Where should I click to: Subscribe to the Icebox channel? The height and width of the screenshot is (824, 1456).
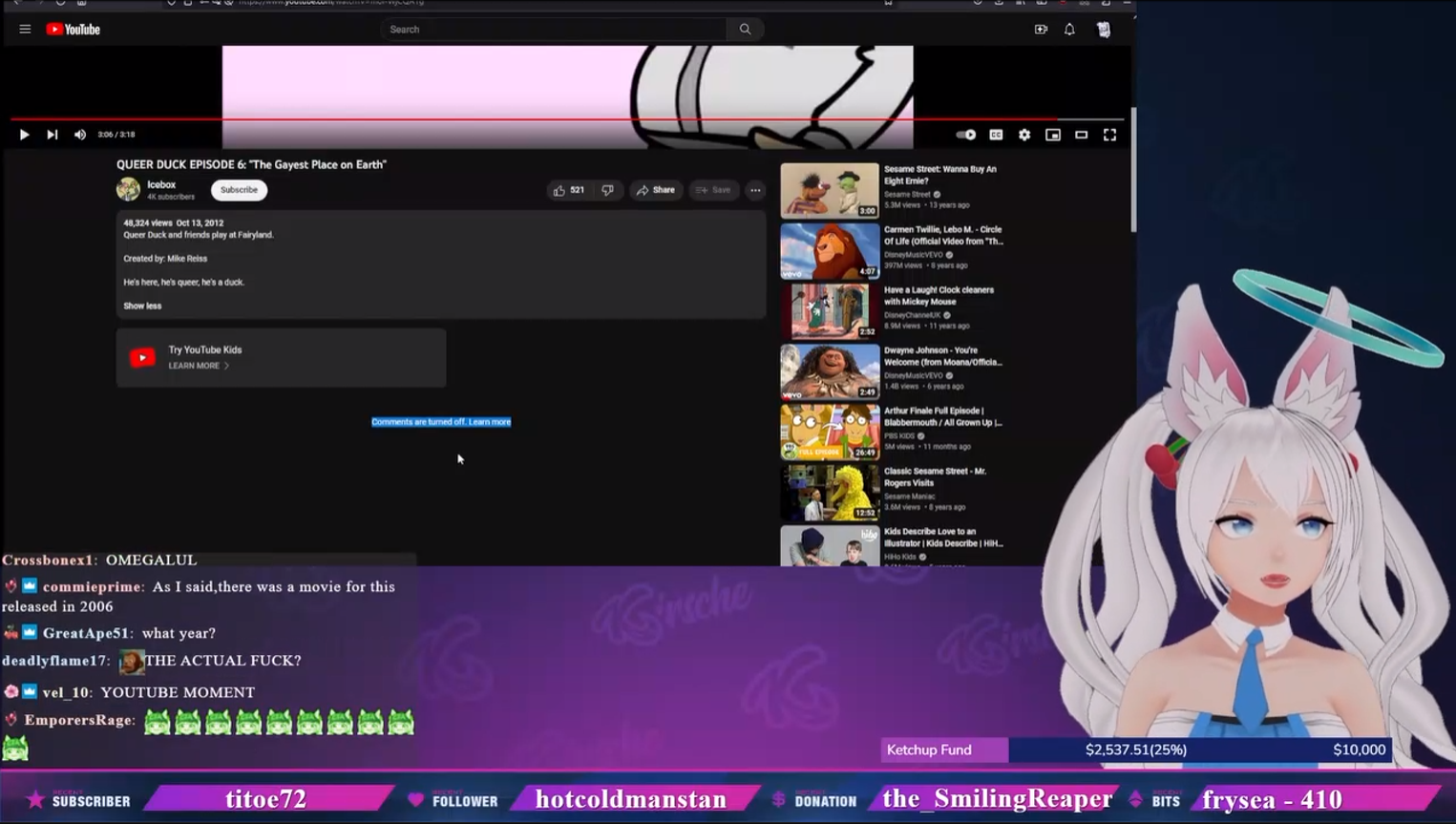click(239, 190)
